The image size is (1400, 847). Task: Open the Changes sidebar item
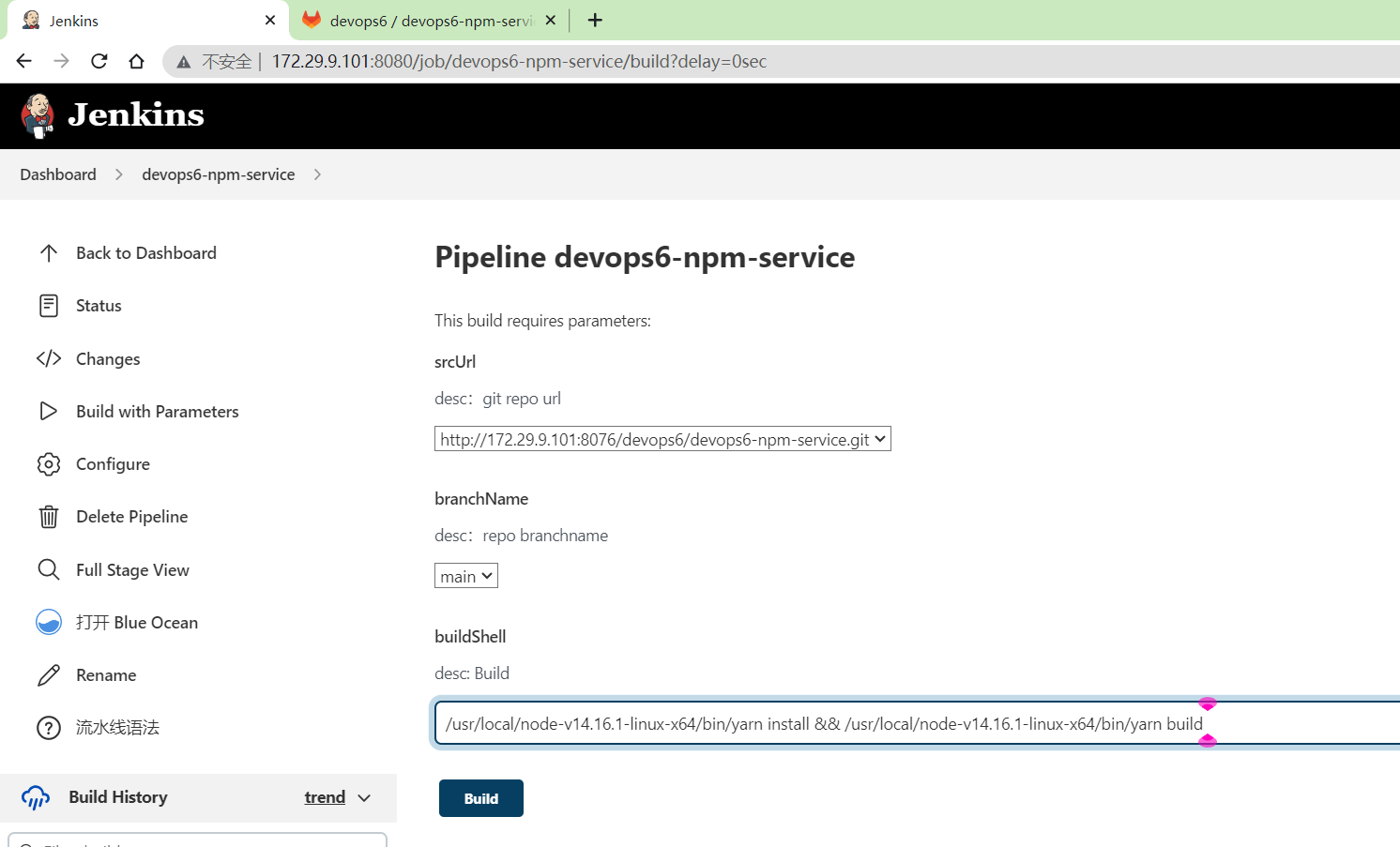pos(108,359)
